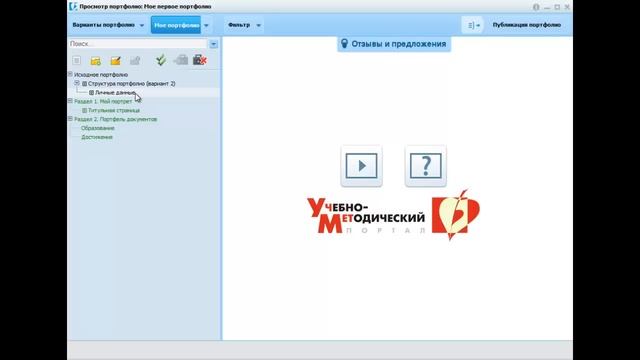Collapse the Исходное портфолио tree node
640x360 pixels.
coord(70,74)
